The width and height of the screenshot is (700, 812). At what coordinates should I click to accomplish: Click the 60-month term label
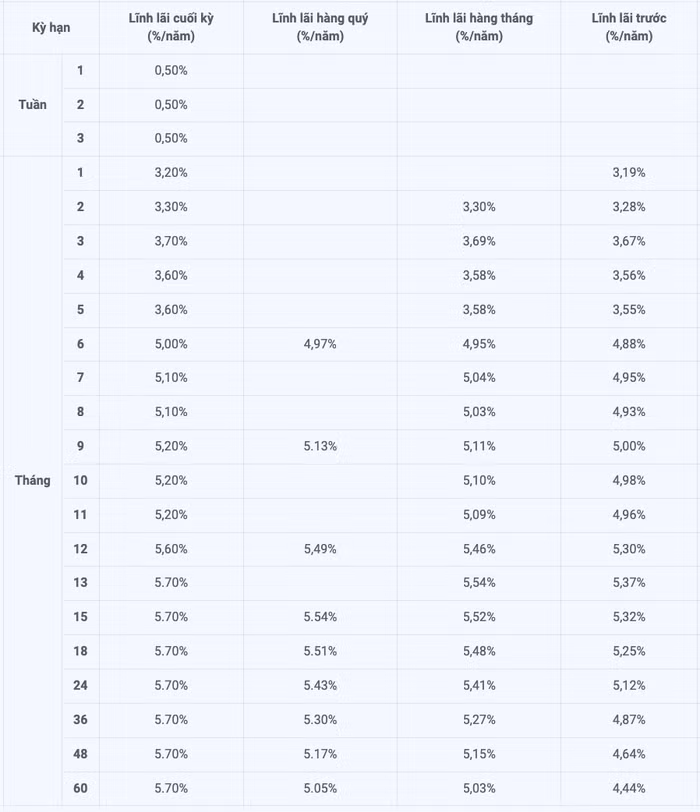coord(80,788)
